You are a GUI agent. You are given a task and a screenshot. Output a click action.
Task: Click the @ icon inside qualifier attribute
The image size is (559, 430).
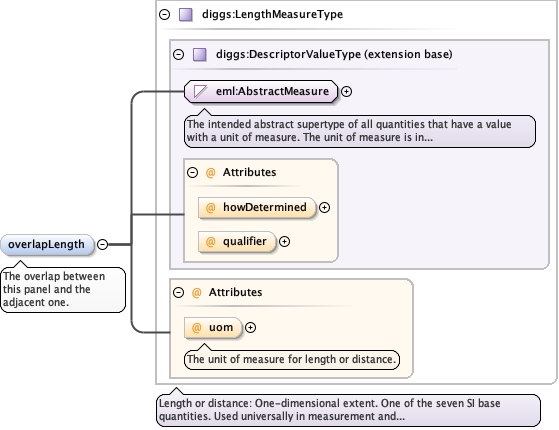[x=210, y=242]
